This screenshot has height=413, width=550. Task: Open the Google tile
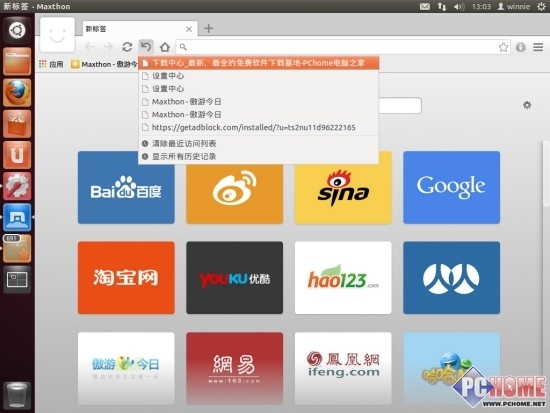451,187
